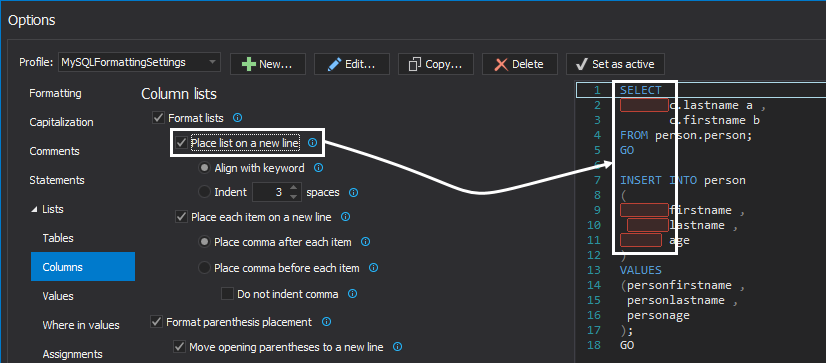Viewport: 826px width, 363px height.
Task: Select Values under Lists
Action: (58, 296)
